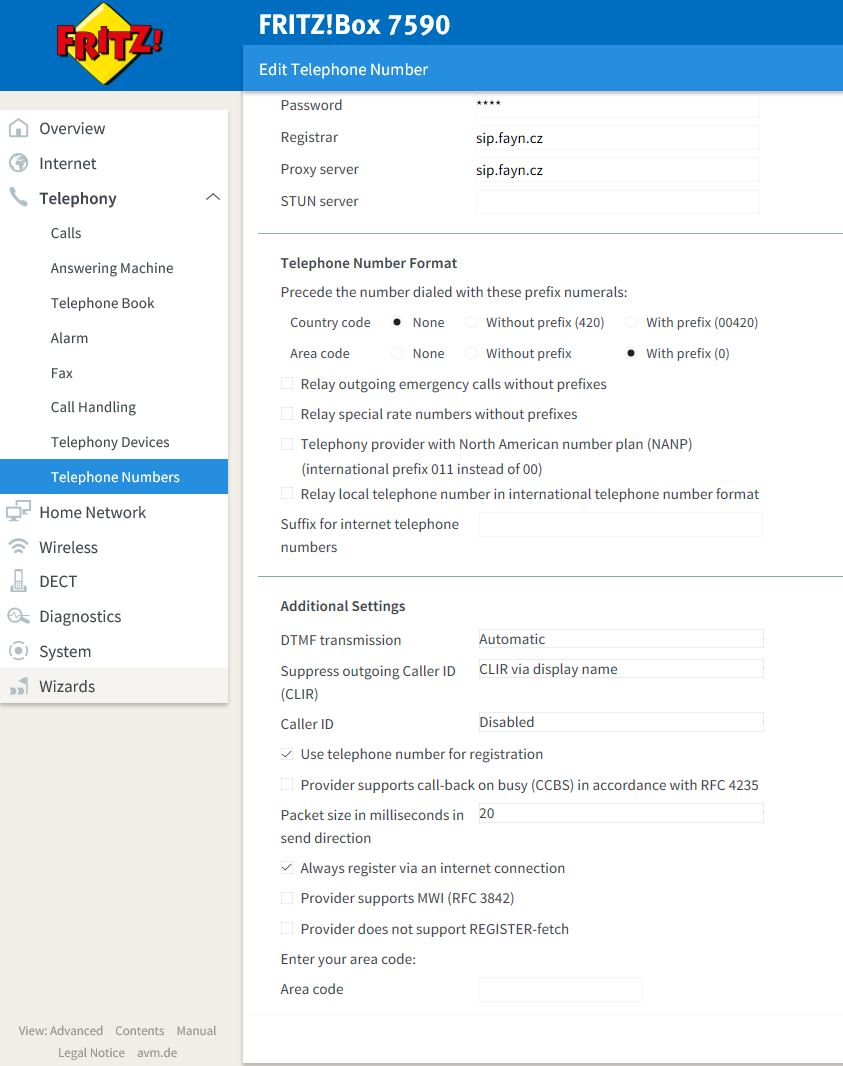Screen dimensions: 843x1066
Task: Uncheck Use telephone number for registration
Action: [287, 754]
